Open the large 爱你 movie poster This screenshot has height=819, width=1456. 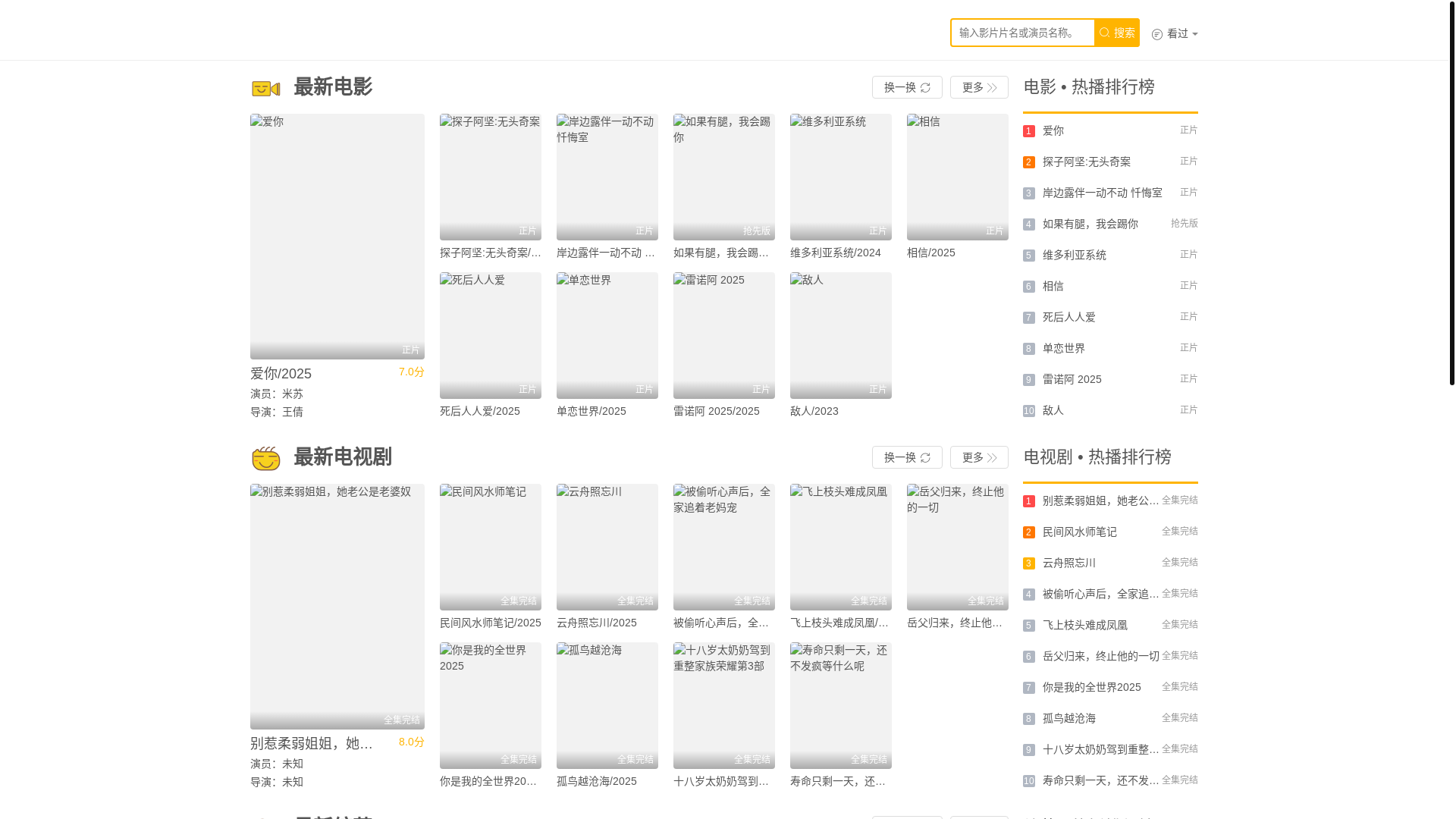(x=337, y=237)
